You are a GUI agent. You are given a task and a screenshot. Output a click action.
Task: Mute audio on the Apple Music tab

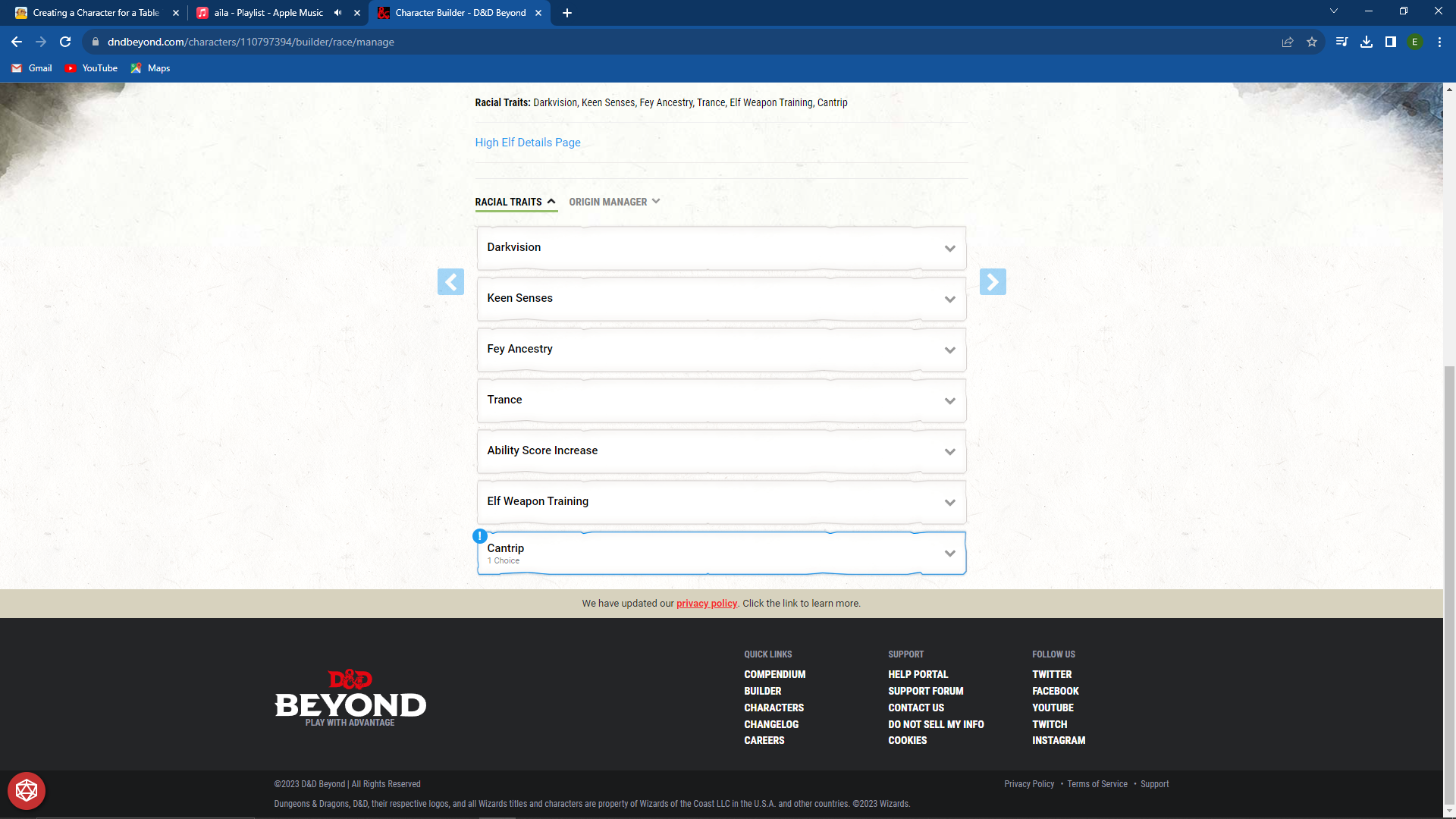coord(338,13)
